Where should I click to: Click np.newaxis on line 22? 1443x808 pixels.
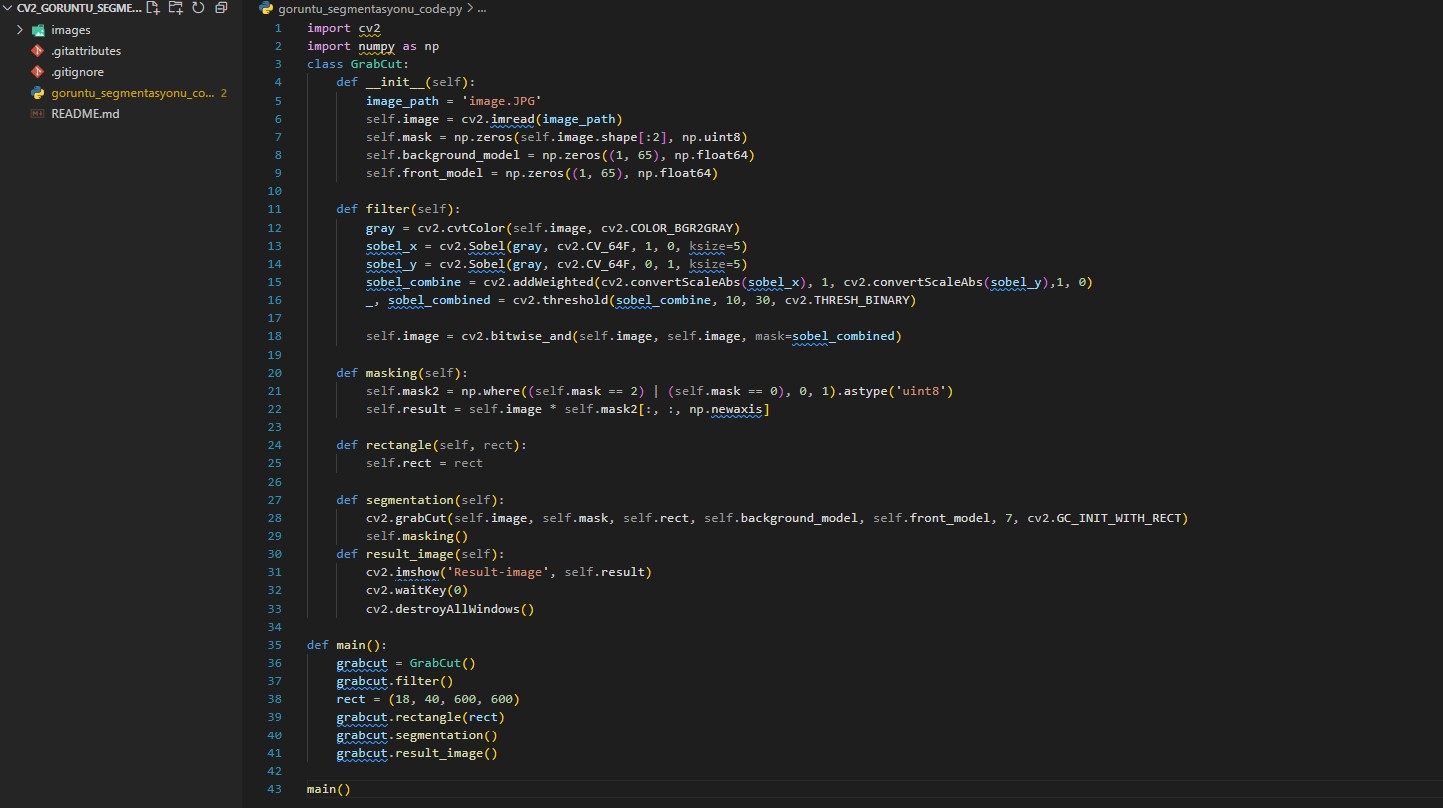[726, 409]
